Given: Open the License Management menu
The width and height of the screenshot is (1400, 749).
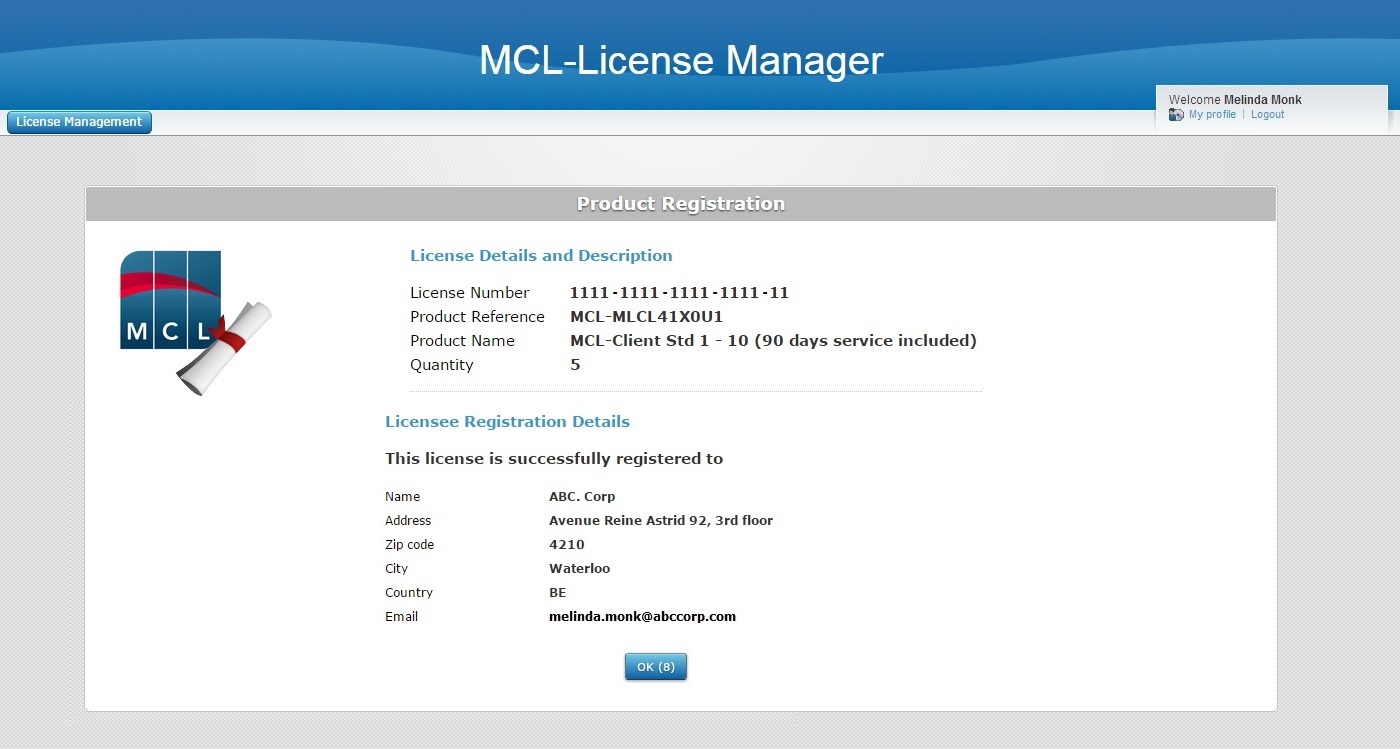Looking at the screenshot, I should click(x=79, y=122).
